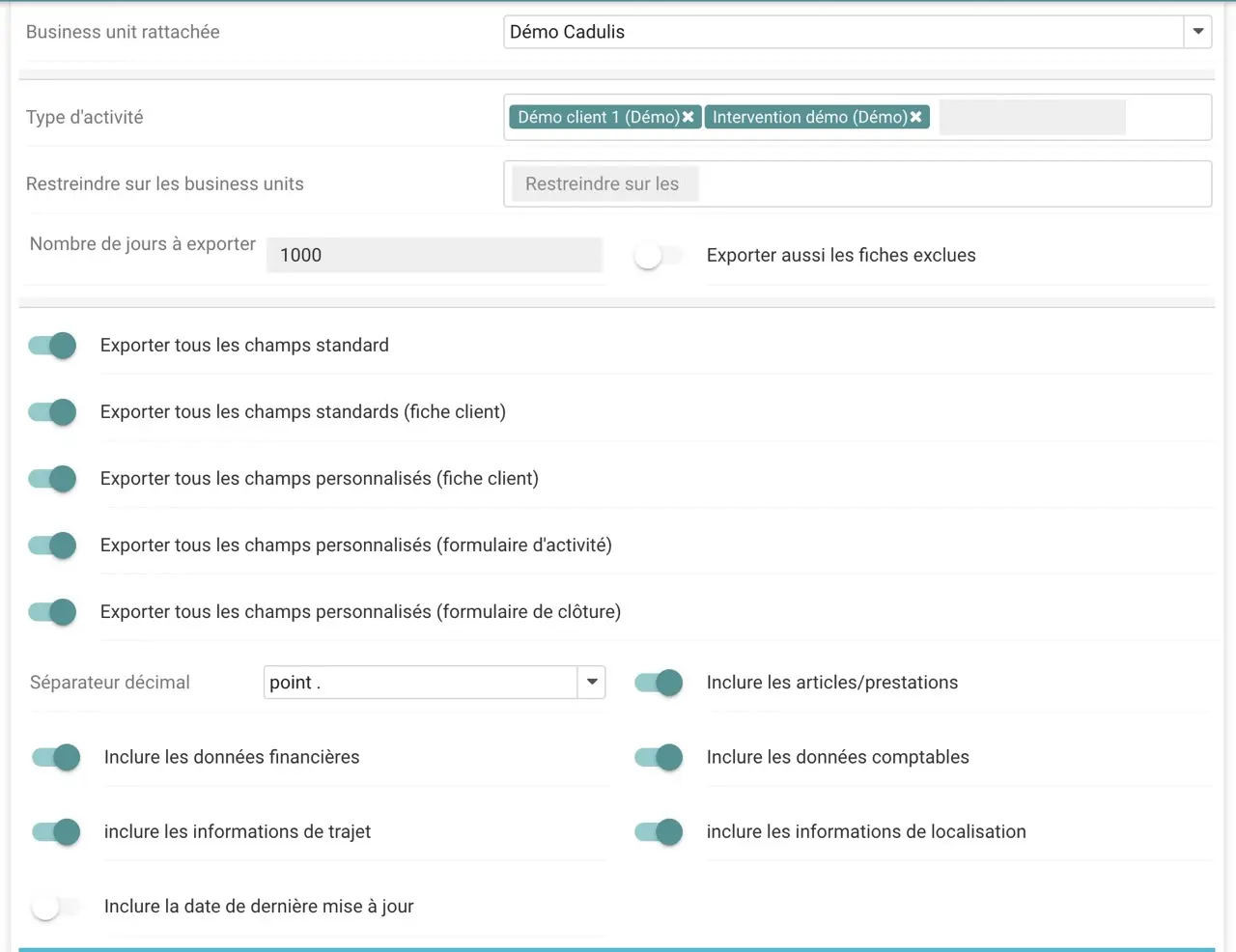The height and width of the screenshot is (952, 1236).
Task: Turn off inclure les informations de localisation
Action: [x=659, y=831]
